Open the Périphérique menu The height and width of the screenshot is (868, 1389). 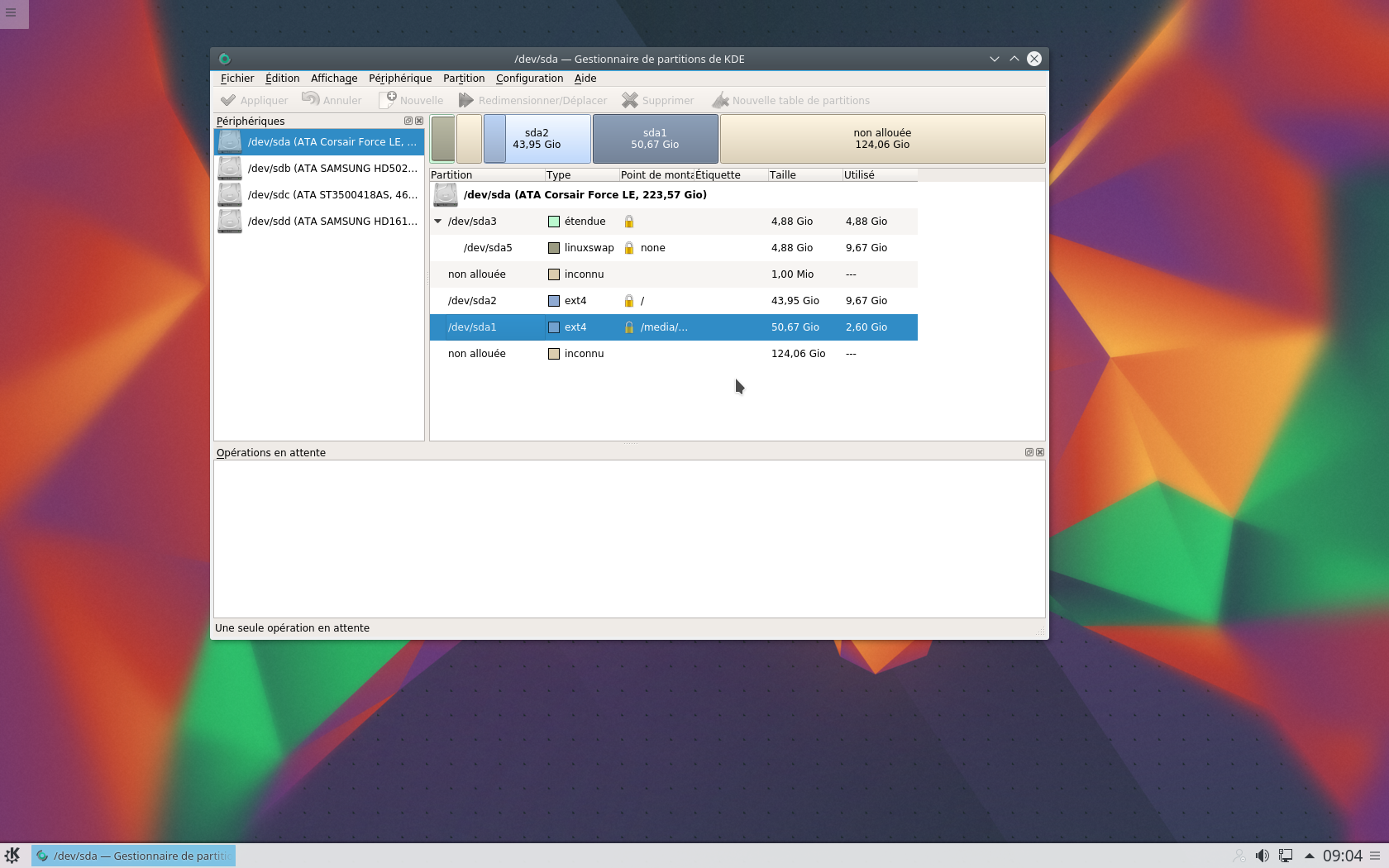click(400, 78)
